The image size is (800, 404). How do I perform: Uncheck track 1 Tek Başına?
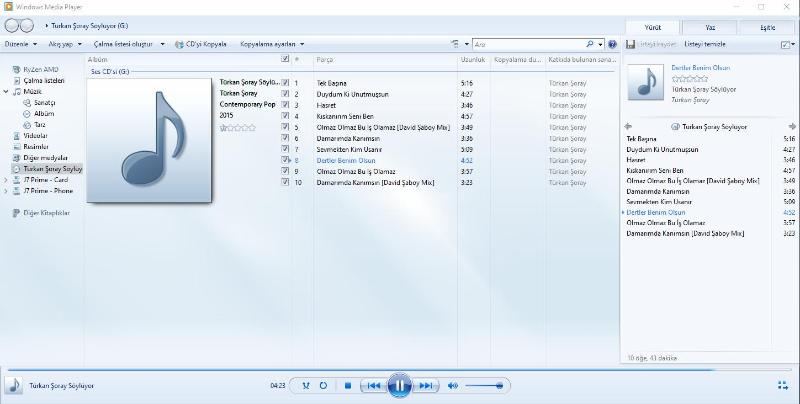(x=285, y=83)
